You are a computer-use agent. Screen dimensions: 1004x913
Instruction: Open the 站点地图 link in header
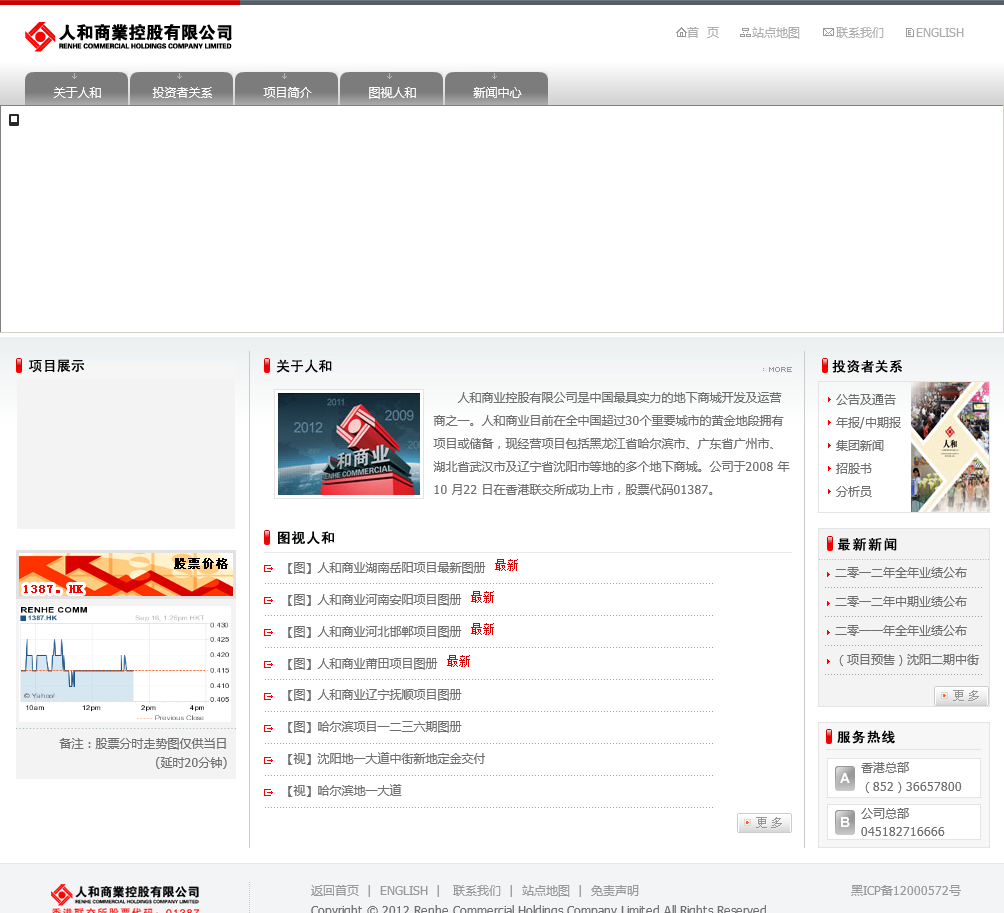tap(770, 33)
